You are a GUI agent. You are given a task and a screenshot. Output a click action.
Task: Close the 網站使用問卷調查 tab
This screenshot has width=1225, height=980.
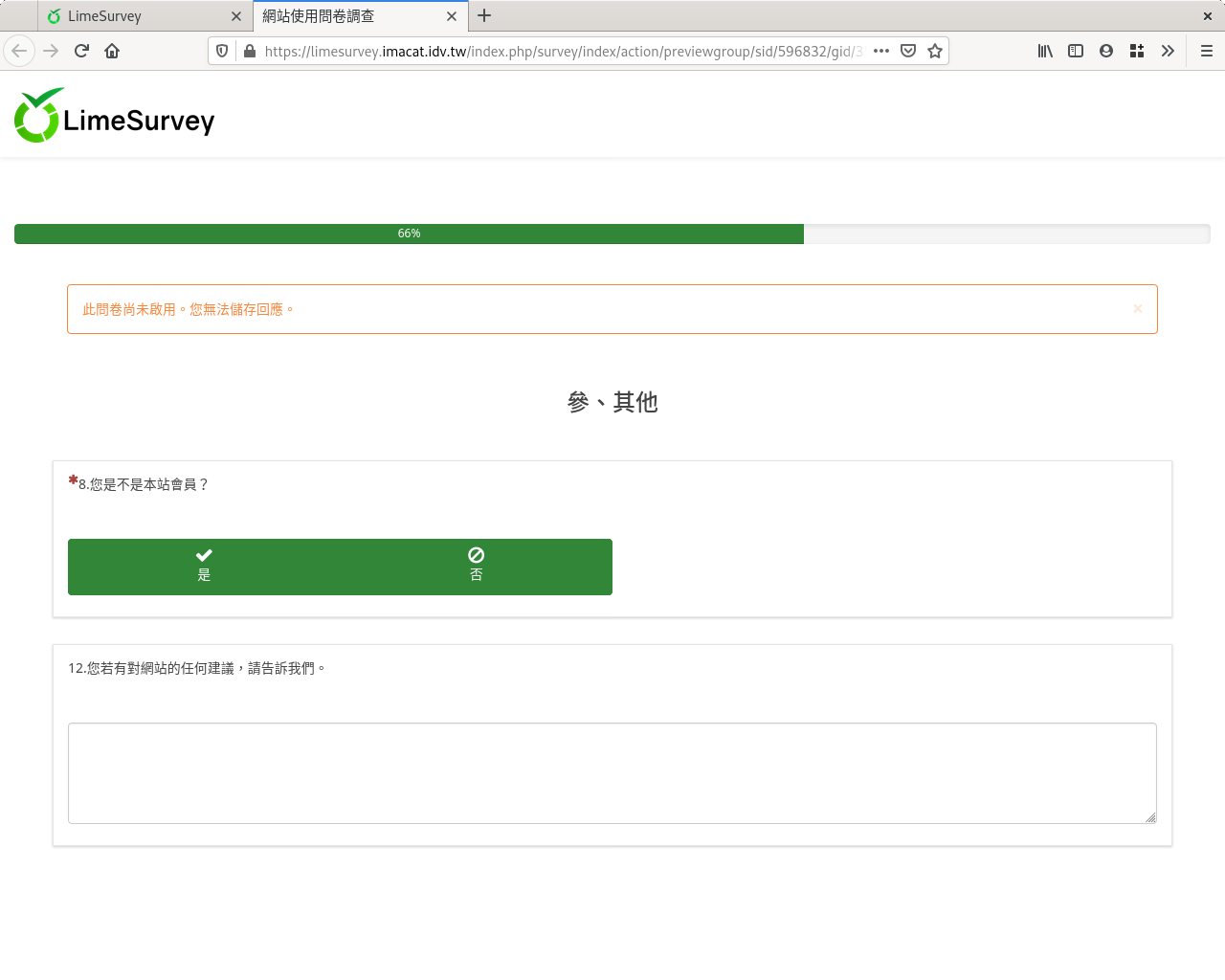(452, 16)
